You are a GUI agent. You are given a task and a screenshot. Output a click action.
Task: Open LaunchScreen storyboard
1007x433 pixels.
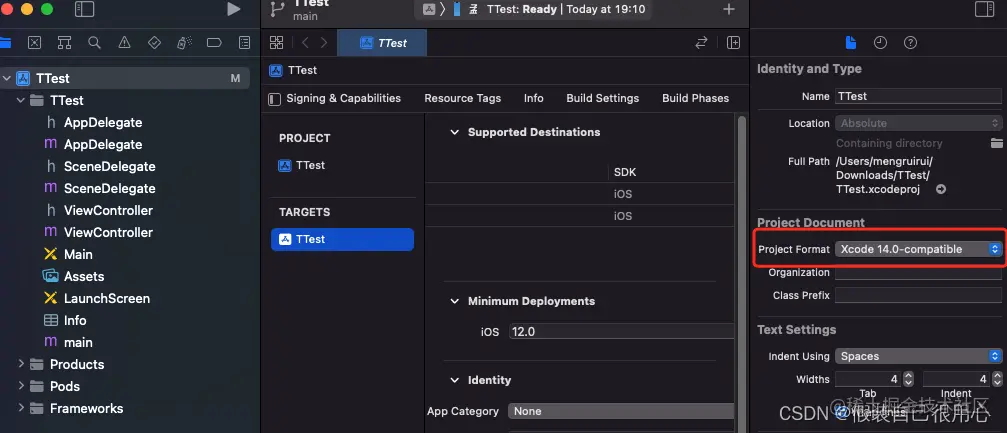pos(107,298)
